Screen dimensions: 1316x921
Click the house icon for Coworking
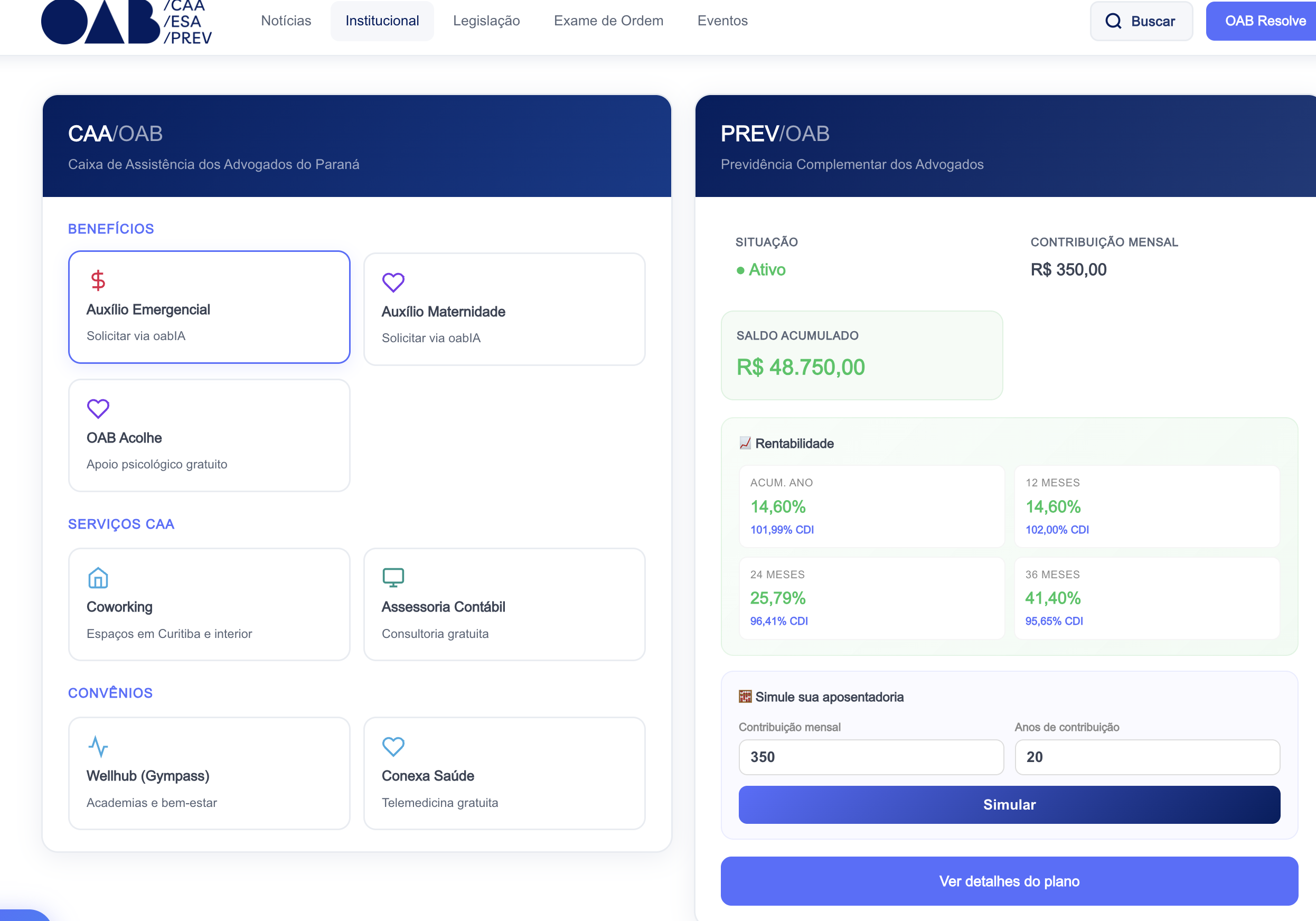tap(98, 577)
